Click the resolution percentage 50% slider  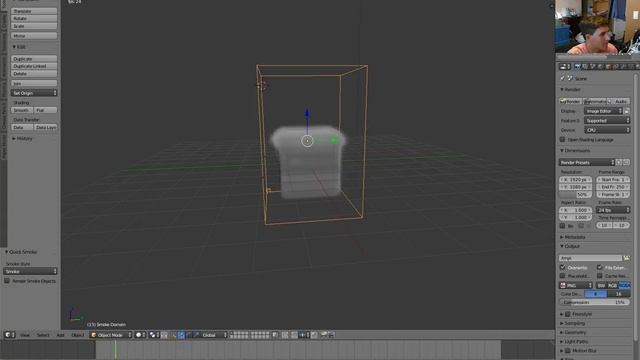pyautogui.click(x=576, y=195)
